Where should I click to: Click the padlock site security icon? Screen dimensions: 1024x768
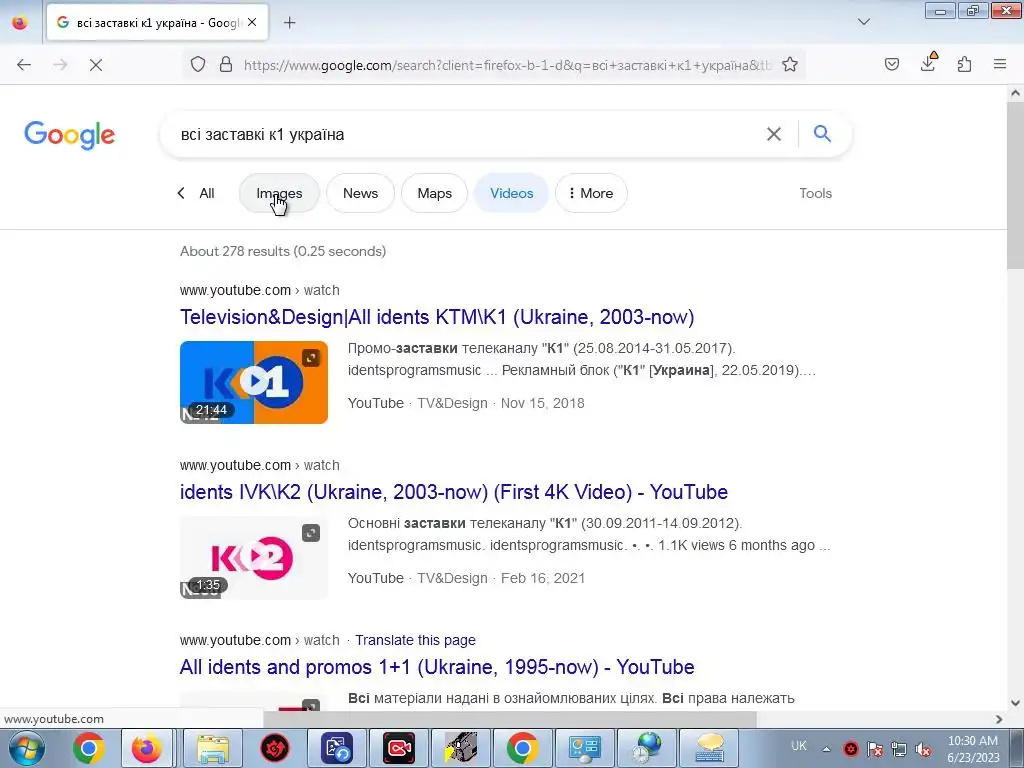[226, 65]
